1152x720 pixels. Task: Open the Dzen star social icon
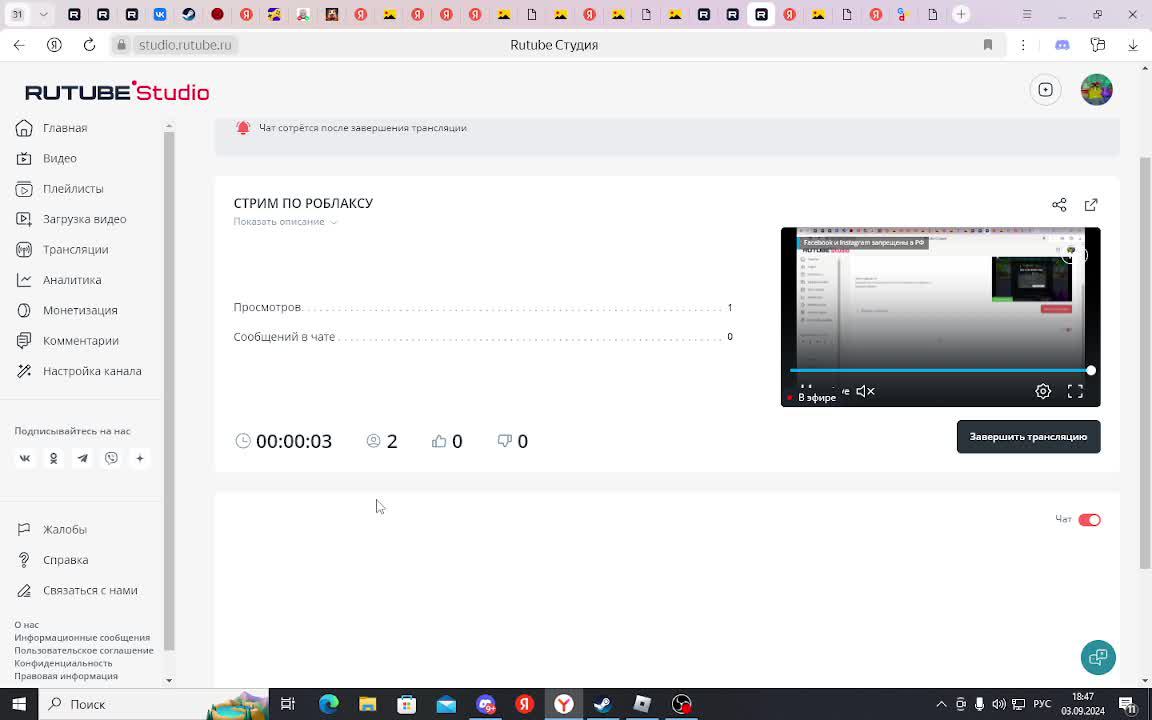140,458
